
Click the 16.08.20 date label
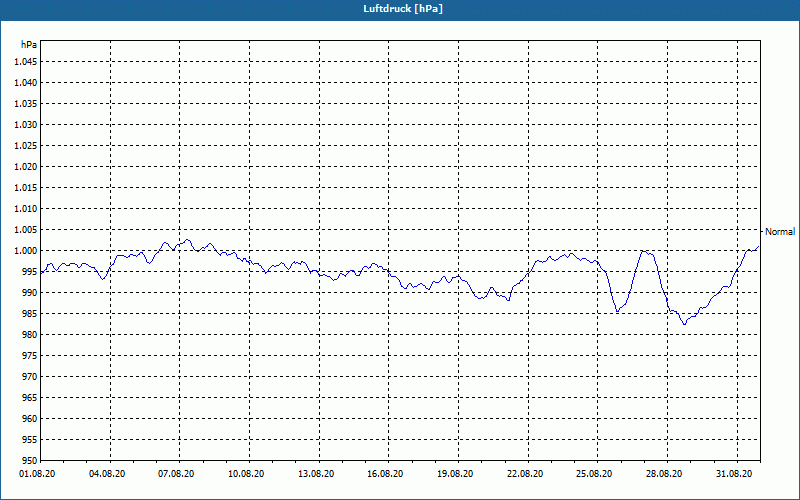coord(385,474)
